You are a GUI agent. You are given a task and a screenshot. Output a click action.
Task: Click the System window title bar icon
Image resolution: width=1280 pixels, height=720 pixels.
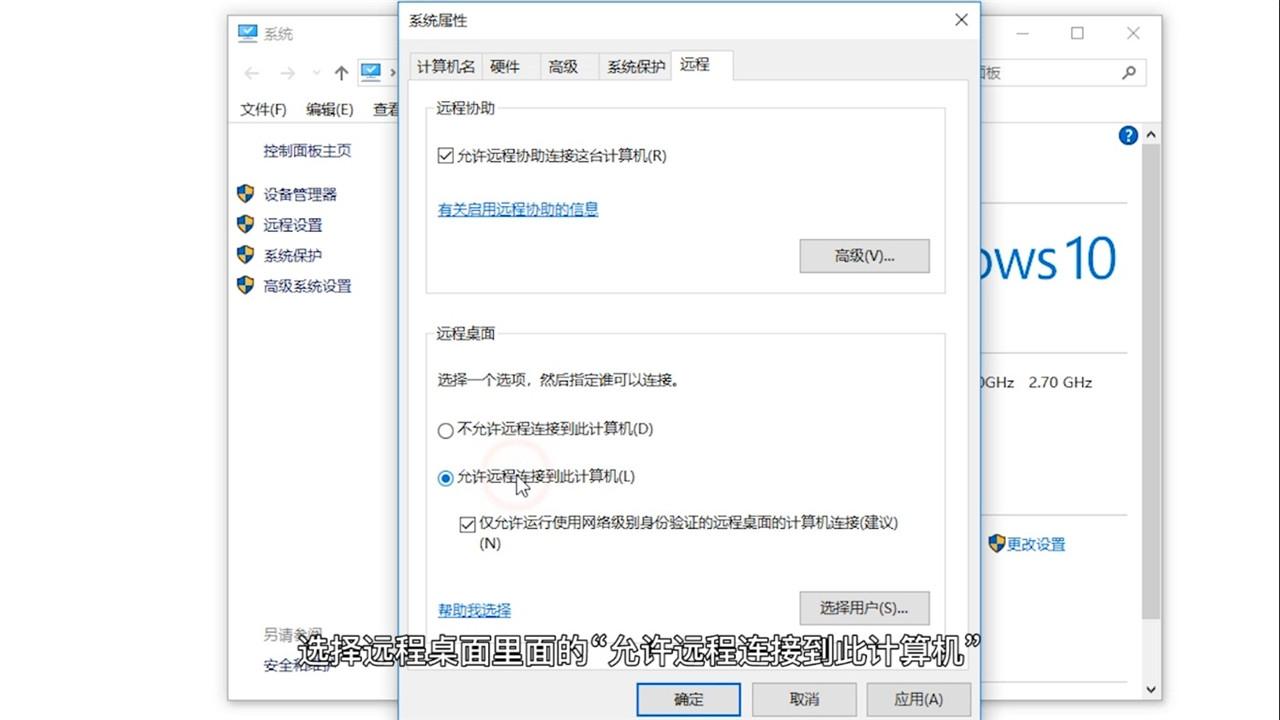[248, 33]
